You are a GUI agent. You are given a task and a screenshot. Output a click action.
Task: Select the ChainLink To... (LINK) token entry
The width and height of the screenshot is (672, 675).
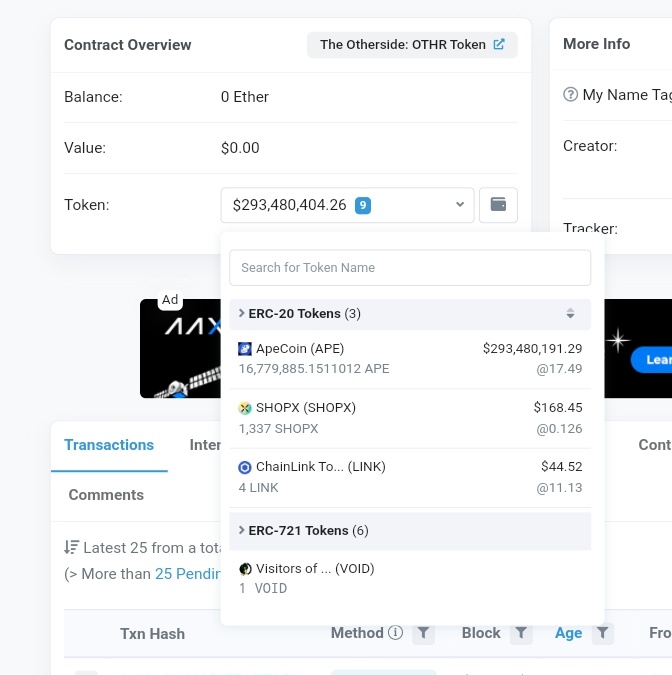(410, 477)
